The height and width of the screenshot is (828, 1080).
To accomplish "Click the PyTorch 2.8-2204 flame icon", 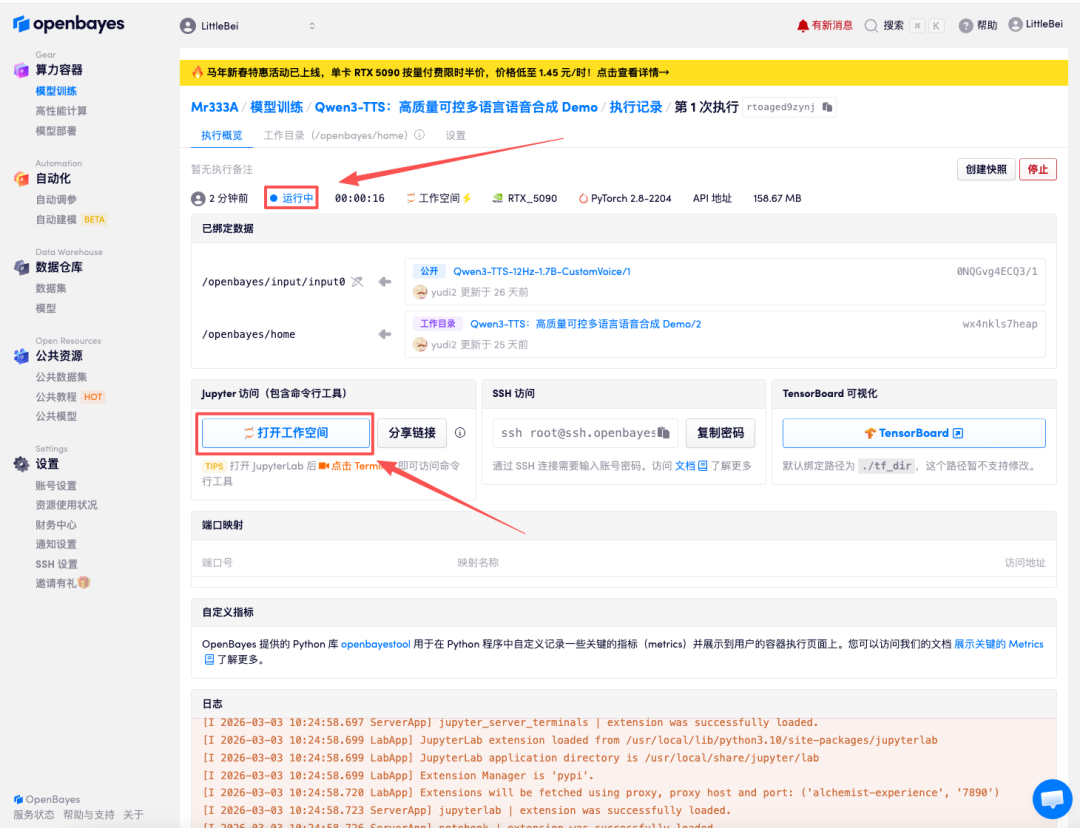I will click(x=583, y=198).
